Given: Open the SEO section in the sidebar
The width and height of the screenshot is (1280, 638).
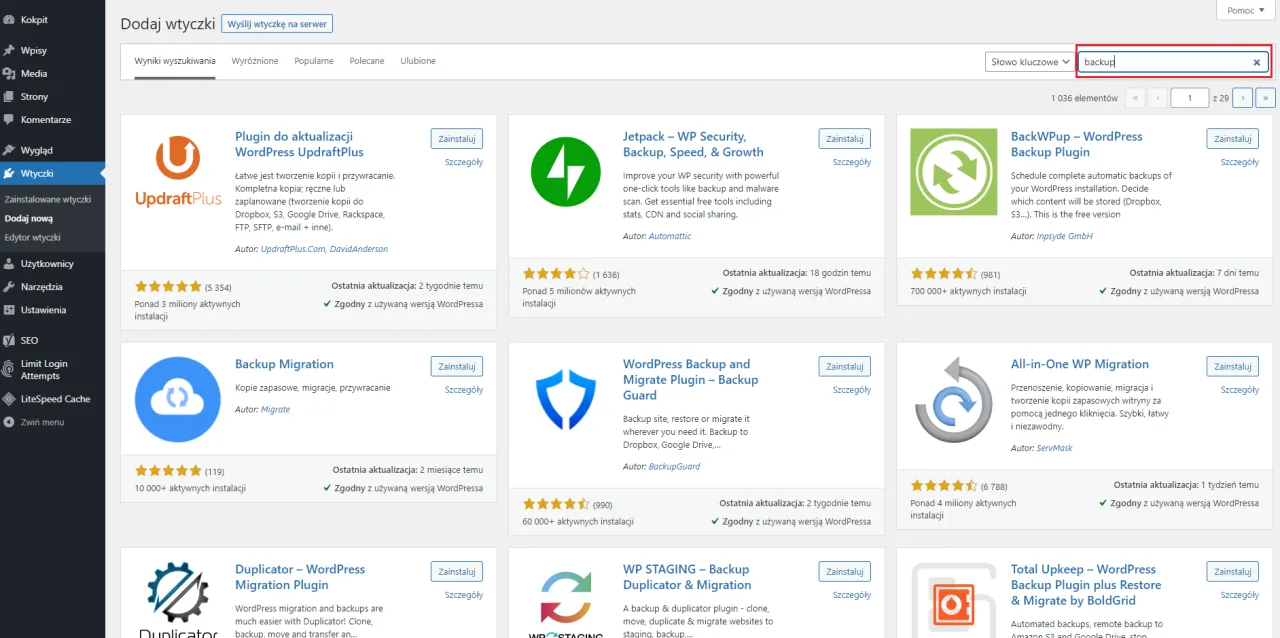Looking at the screenshot, I should click(x=30, y=339).
